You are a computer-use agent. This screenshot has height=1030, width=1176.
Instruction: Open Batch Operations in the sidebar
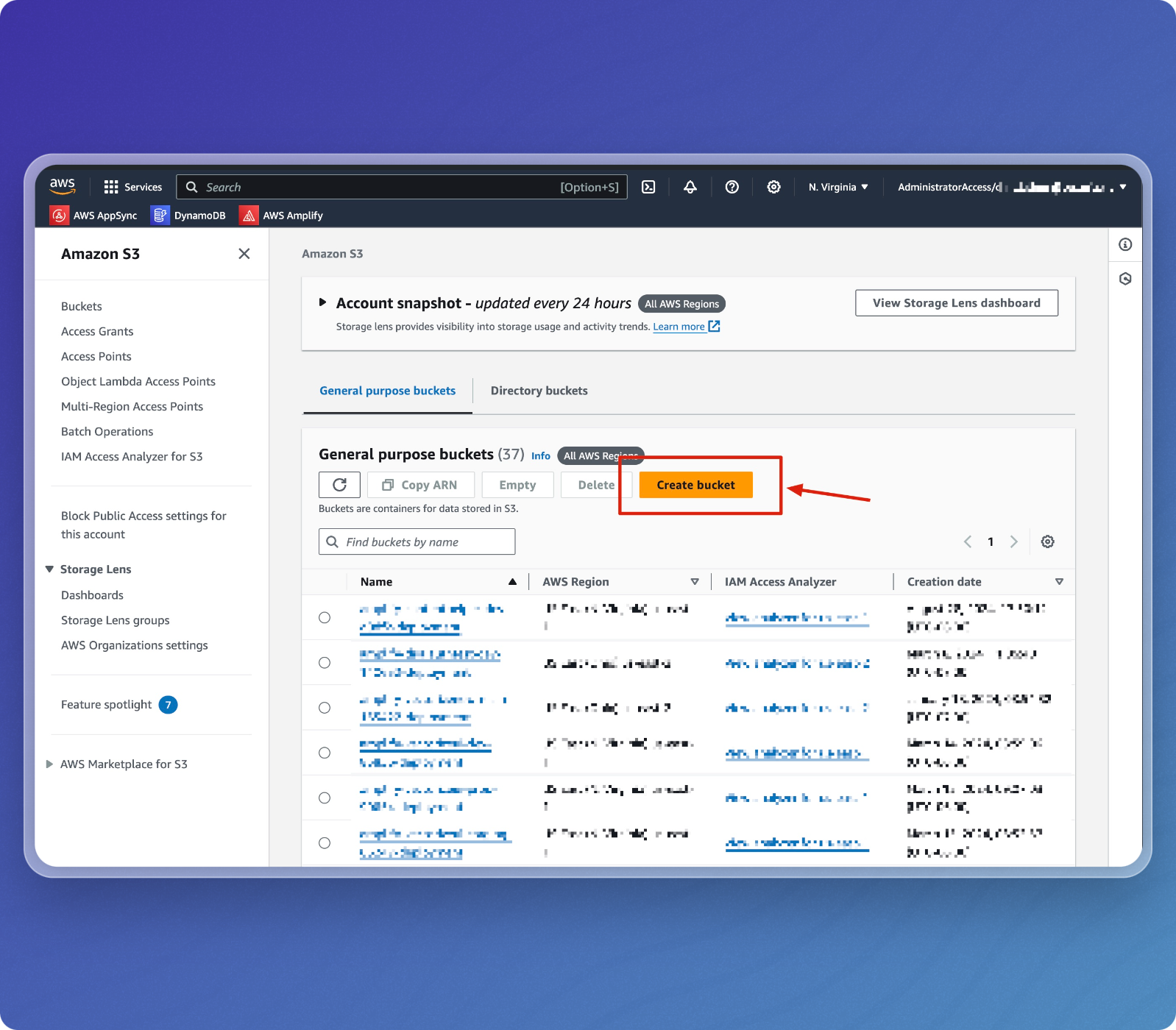(107, 432)
